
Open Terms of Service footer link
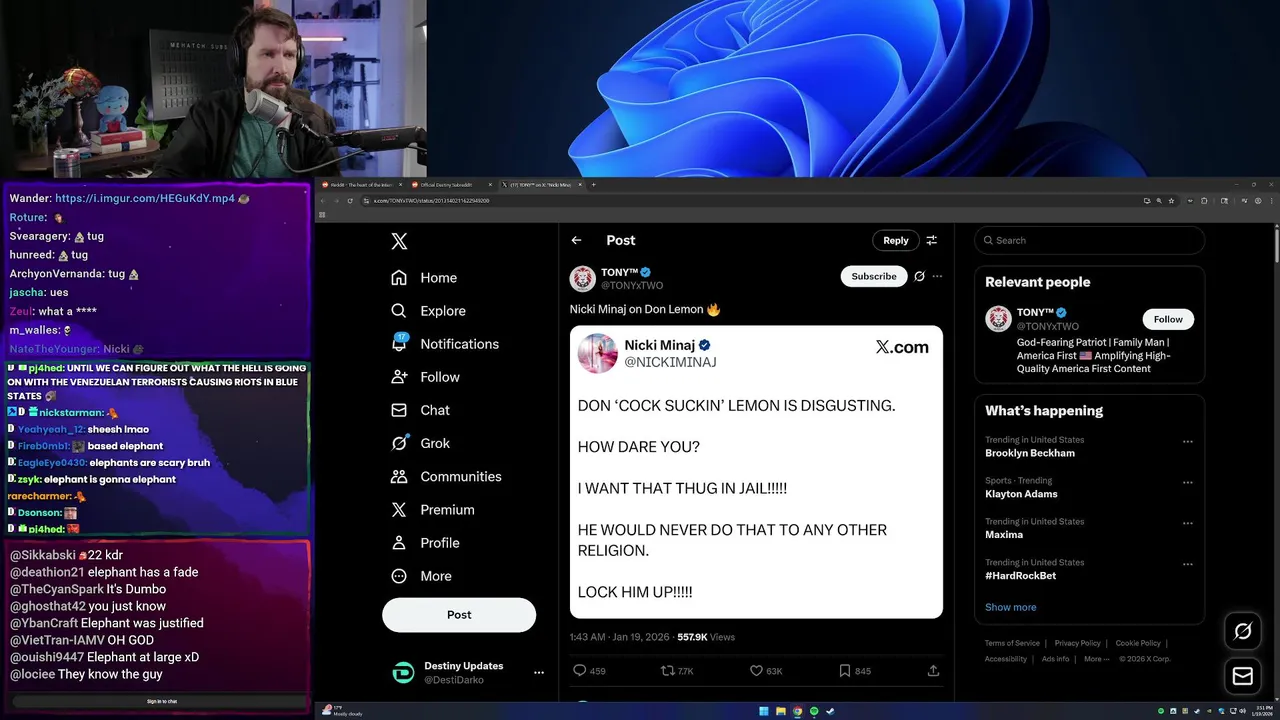pyautogui.click(x=1012, y=643)
